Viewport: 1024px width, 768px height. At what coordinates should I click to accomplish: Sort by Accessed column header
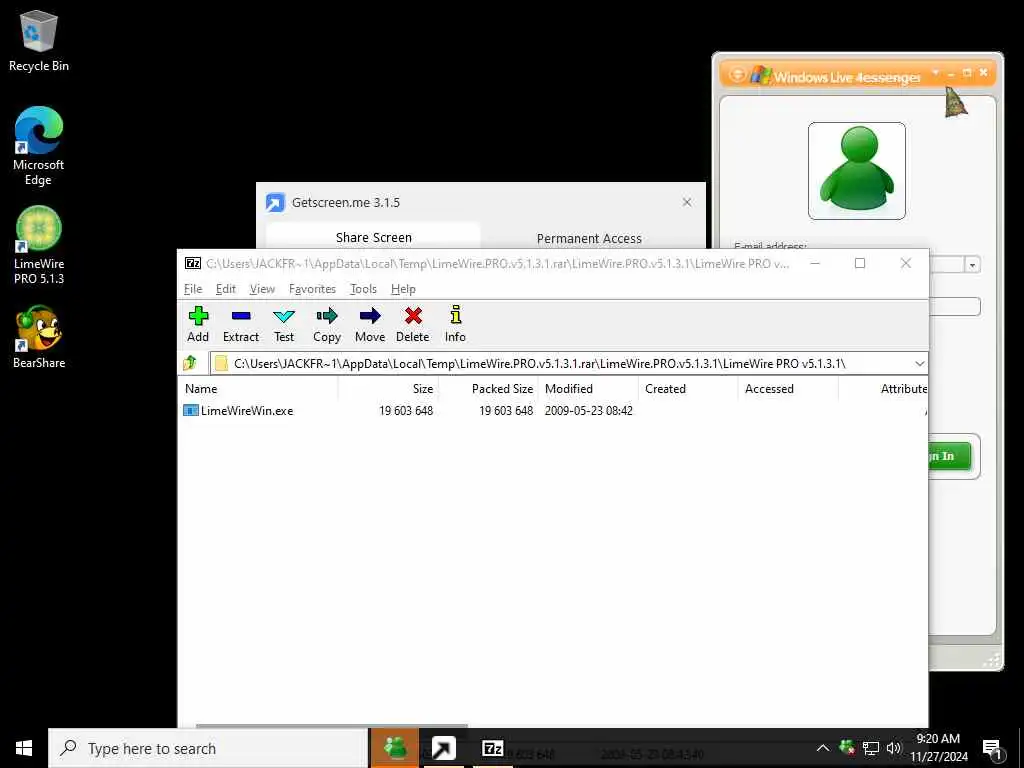click(788, 389)
